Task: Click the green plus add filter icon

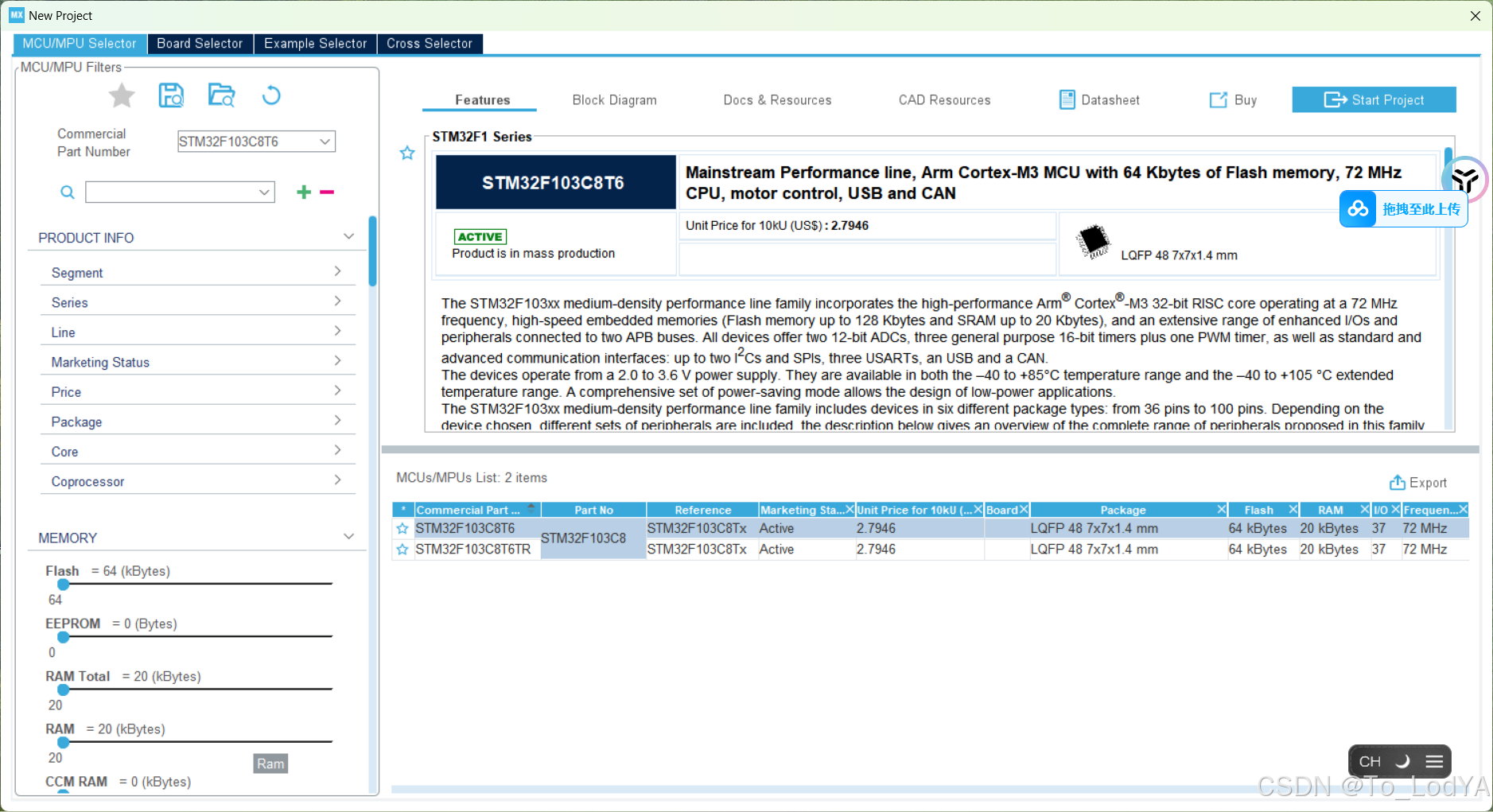Action: point(303,192)
